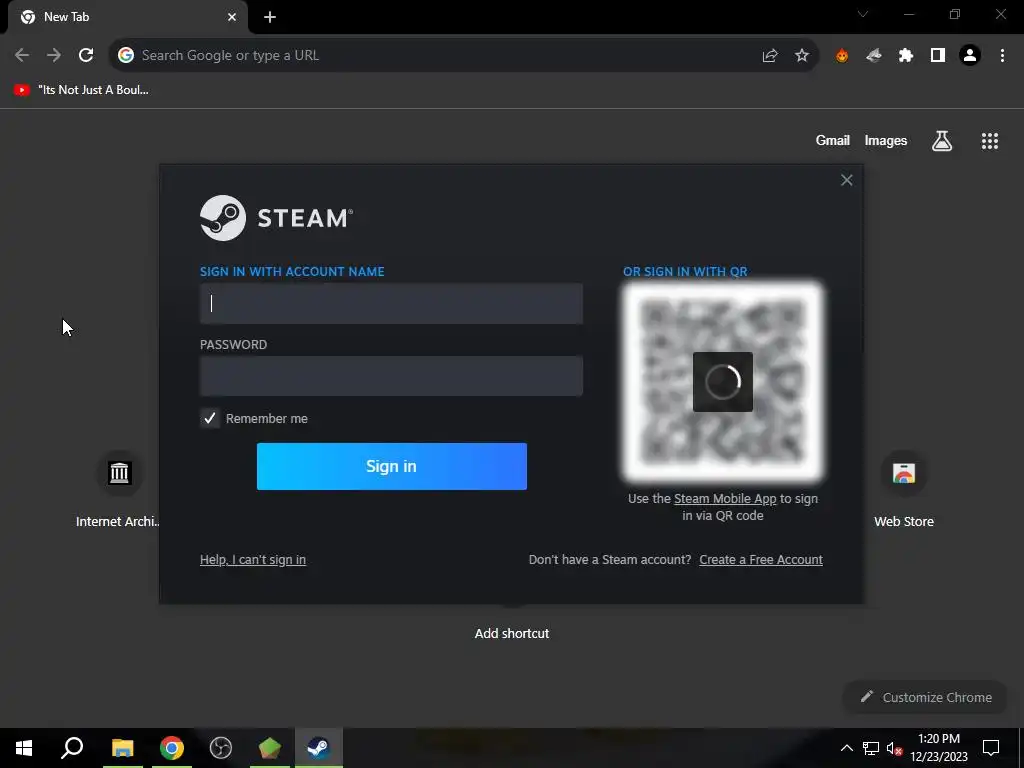This screenshot has height=768, width=1024.
Task: Click the Add shortcut label
Action: click(512, 633)
